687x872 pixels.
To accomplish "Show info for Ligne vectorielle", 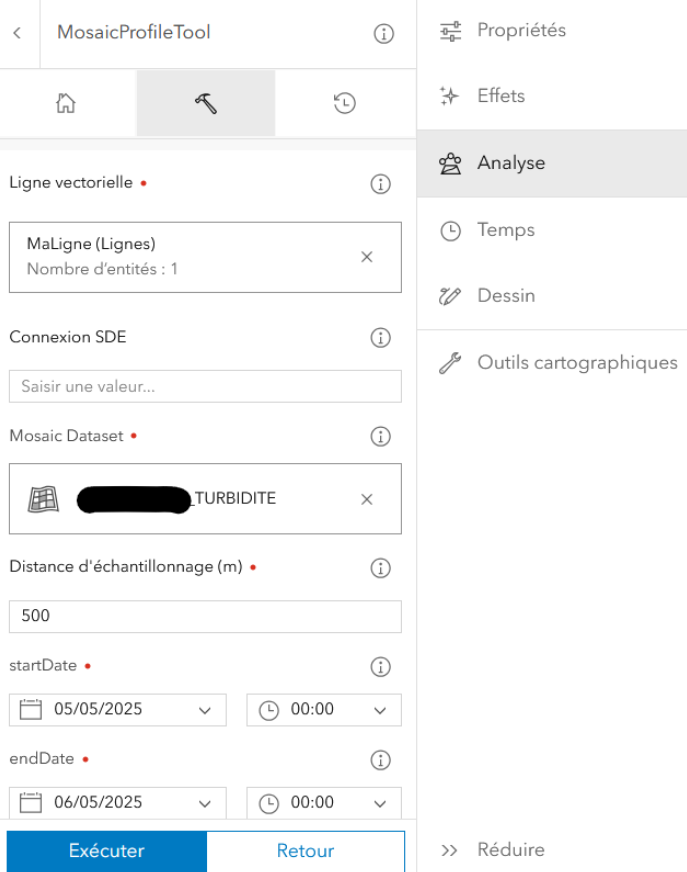I will click(380, 184).
